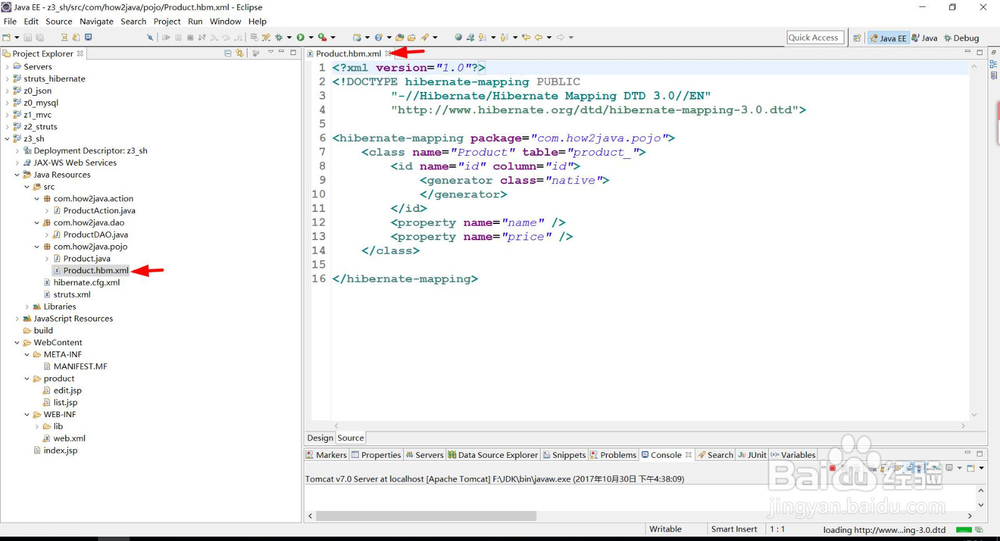Minimize the Project Explorer panel
Image resolution: width=1000 pixels, height=541 pixels.
(x=281, y=52)
